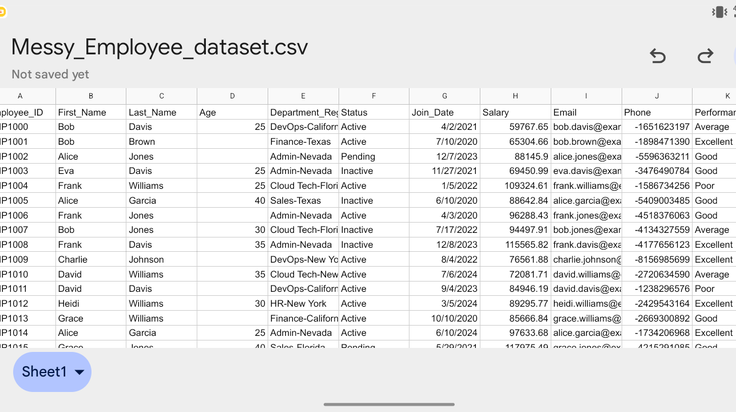The width and height of the screenshot is (736, 412).
Task: Click the Salary header cell
Action: tap(515, 112)
